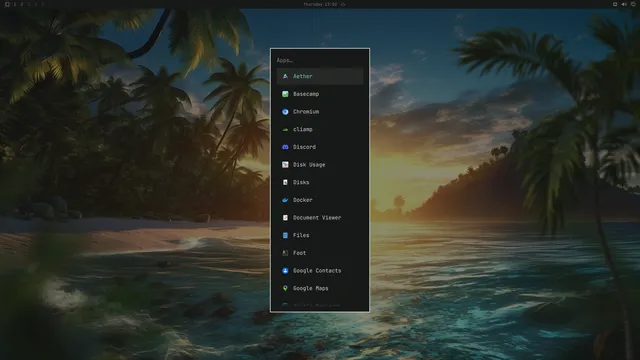The height and width of the screenshot is (360, 640).
Task: Open Docker from the app list
Action: point(320,200)
